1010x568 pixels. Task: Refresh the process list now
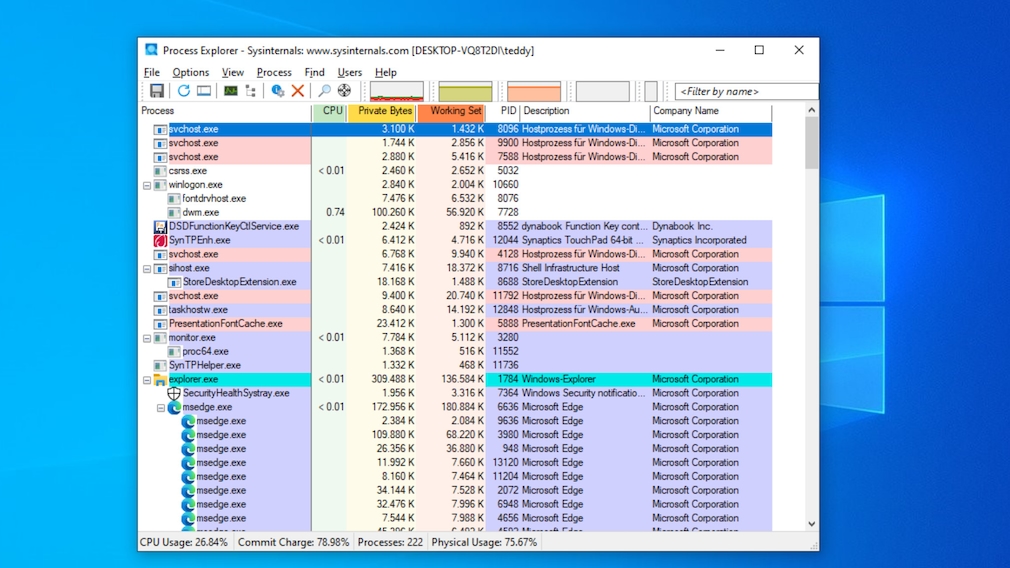184,91
